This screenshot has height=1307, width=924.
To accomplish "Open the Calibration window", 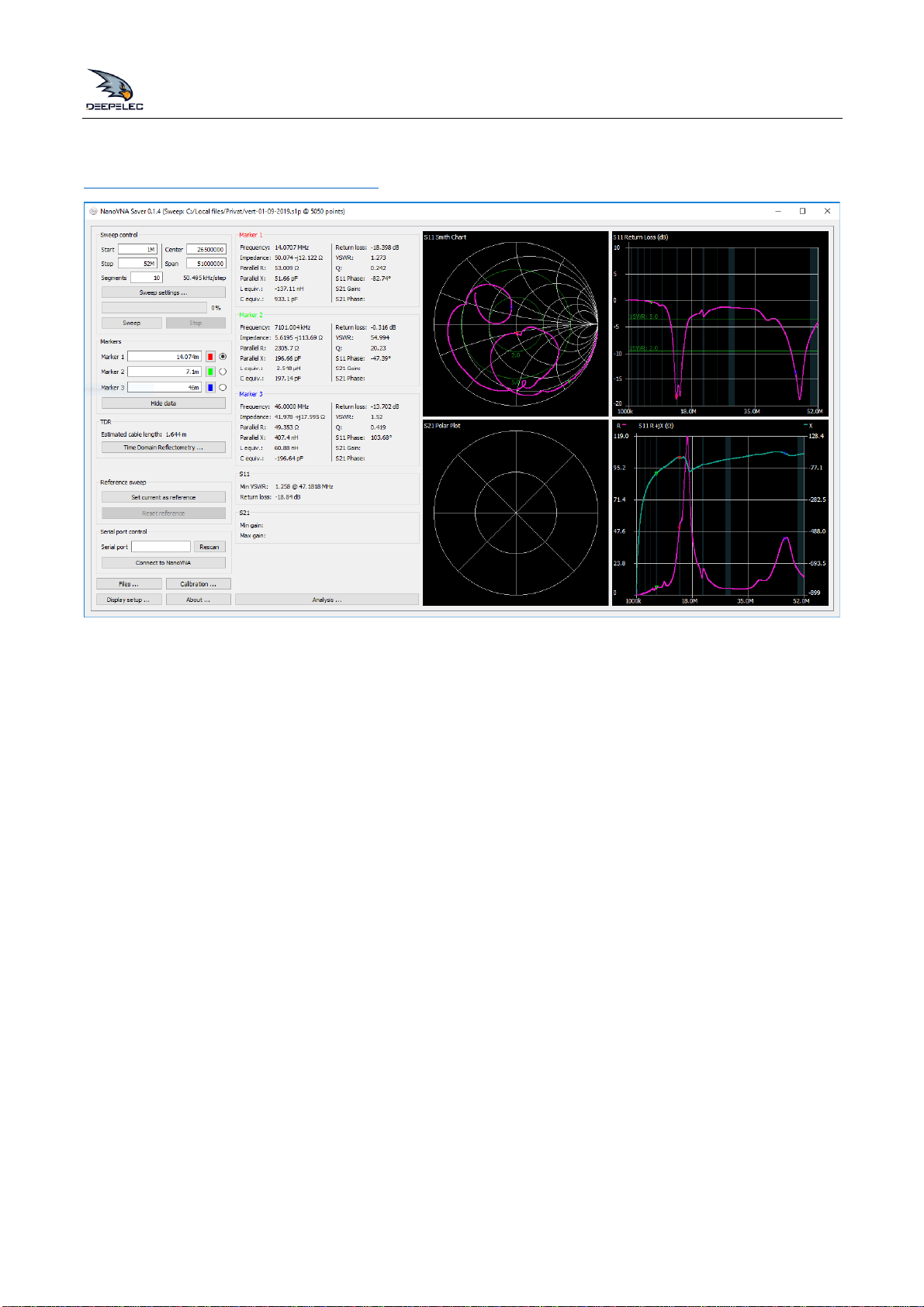I will pos(199,584).
